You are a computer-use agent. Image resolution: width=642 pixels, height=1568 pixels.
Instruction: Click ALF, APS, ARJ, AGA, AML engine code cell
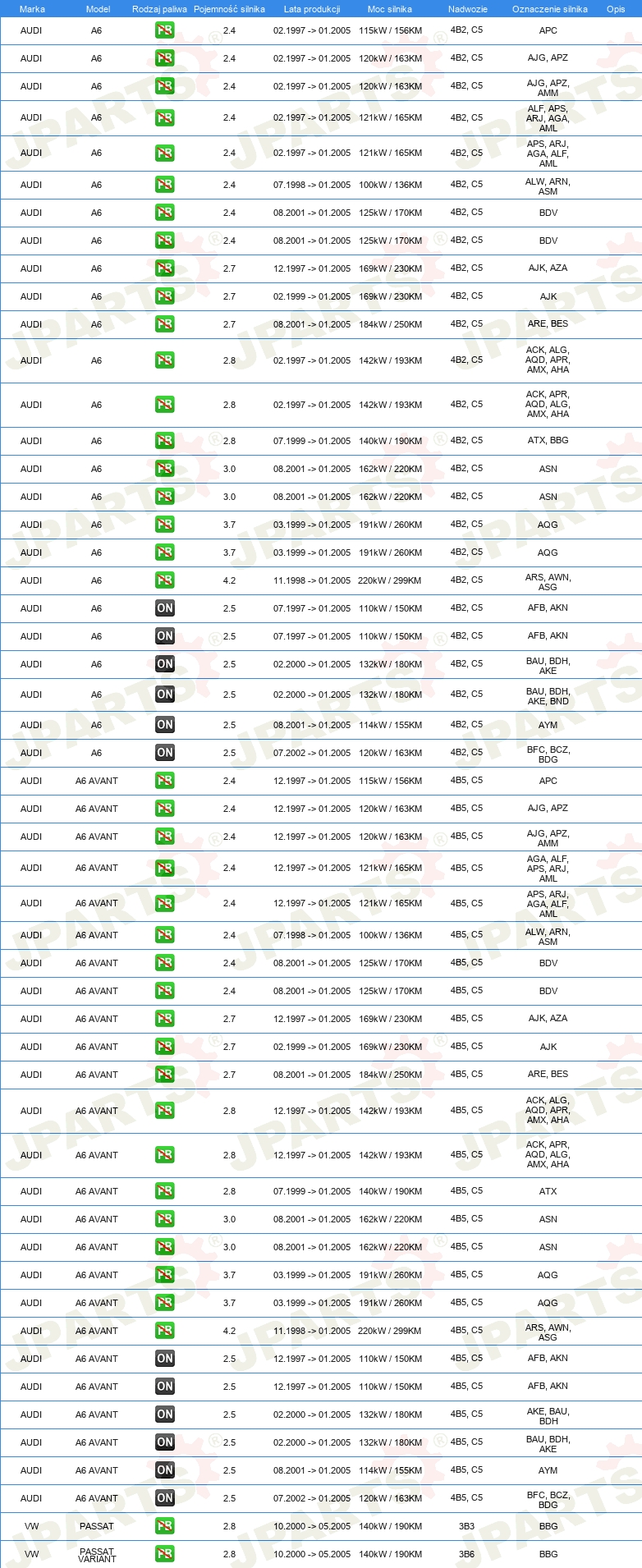(x=548, y=118)
